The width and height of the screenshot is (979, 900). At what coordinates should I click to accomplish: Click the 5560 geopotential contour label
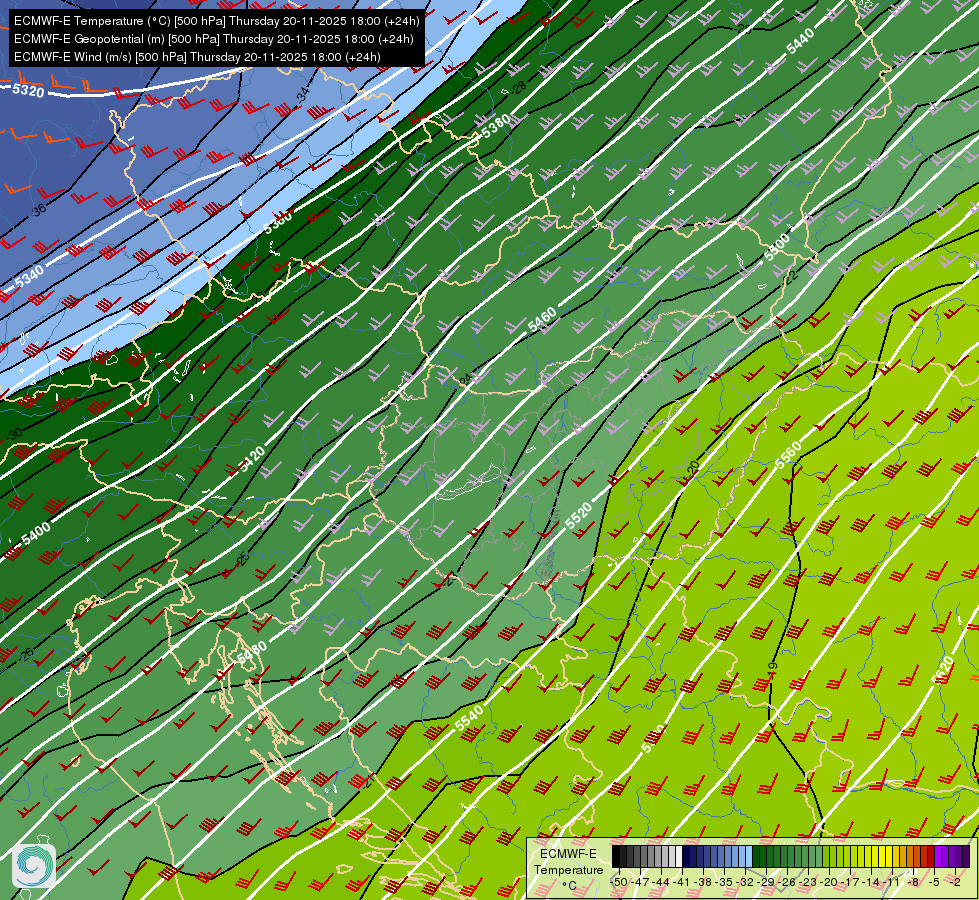click(x=788, y=455)
